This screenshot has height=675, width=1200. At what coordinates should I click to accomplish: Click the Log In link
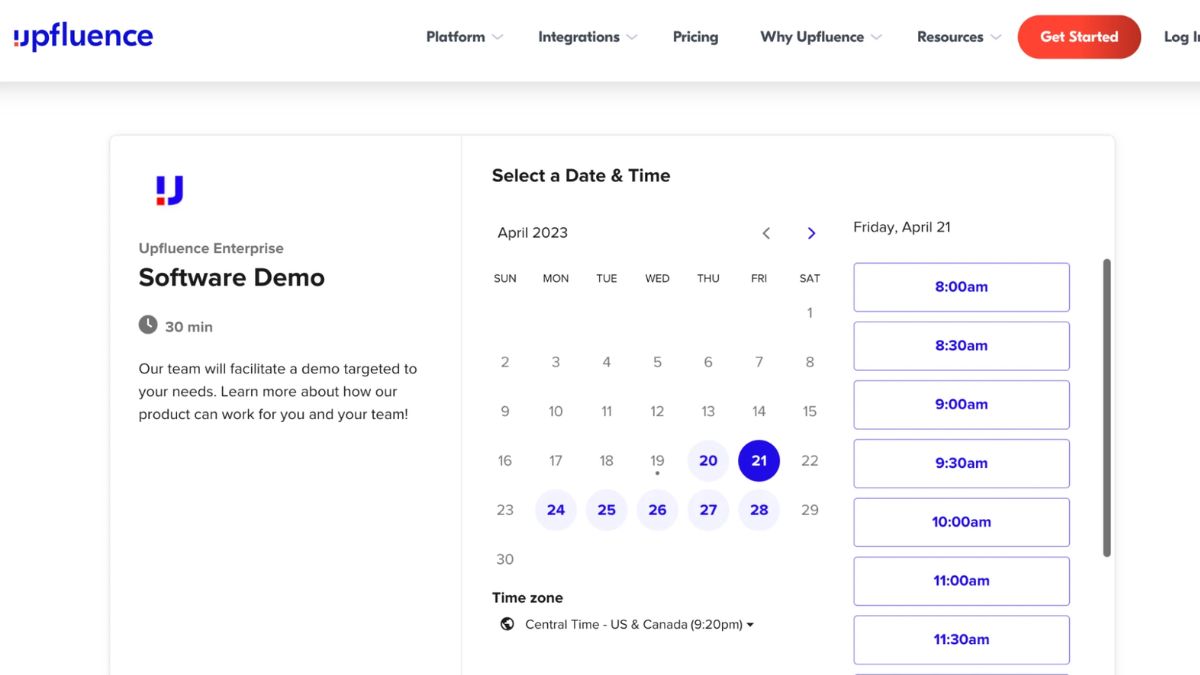tap(1181, 37)
